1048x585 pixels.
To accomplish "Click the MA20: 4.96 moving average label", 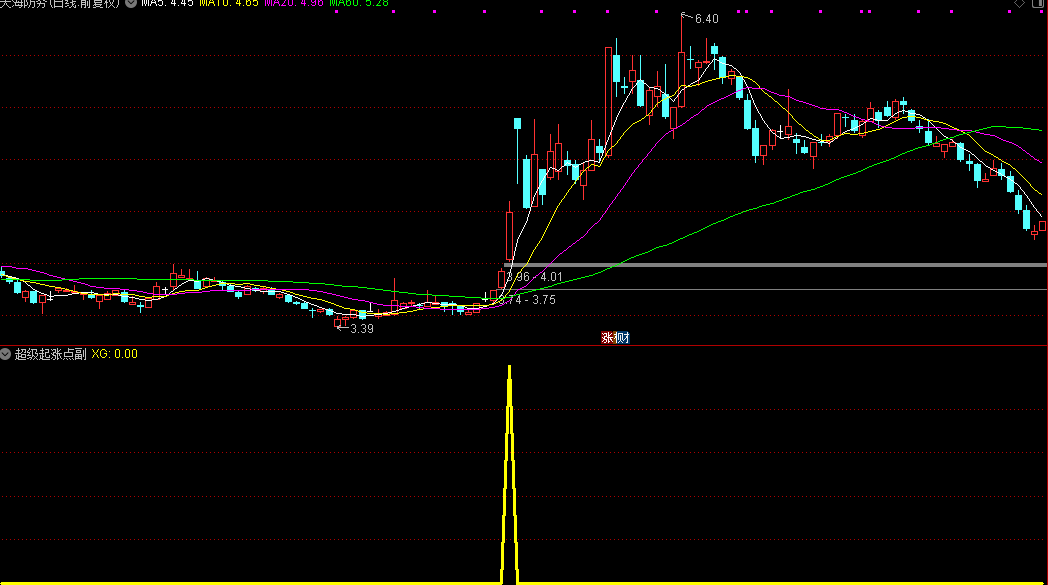I will point(293,3).
